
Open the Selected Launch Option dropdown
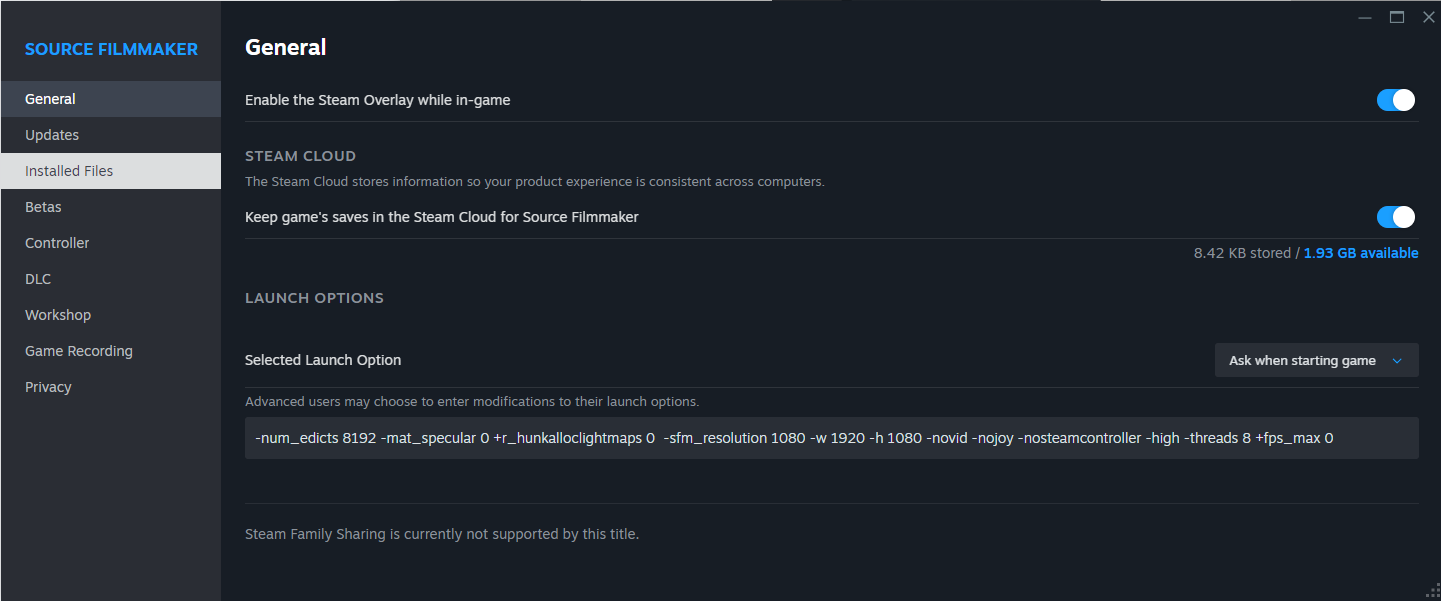click(x=1316, y=361)
